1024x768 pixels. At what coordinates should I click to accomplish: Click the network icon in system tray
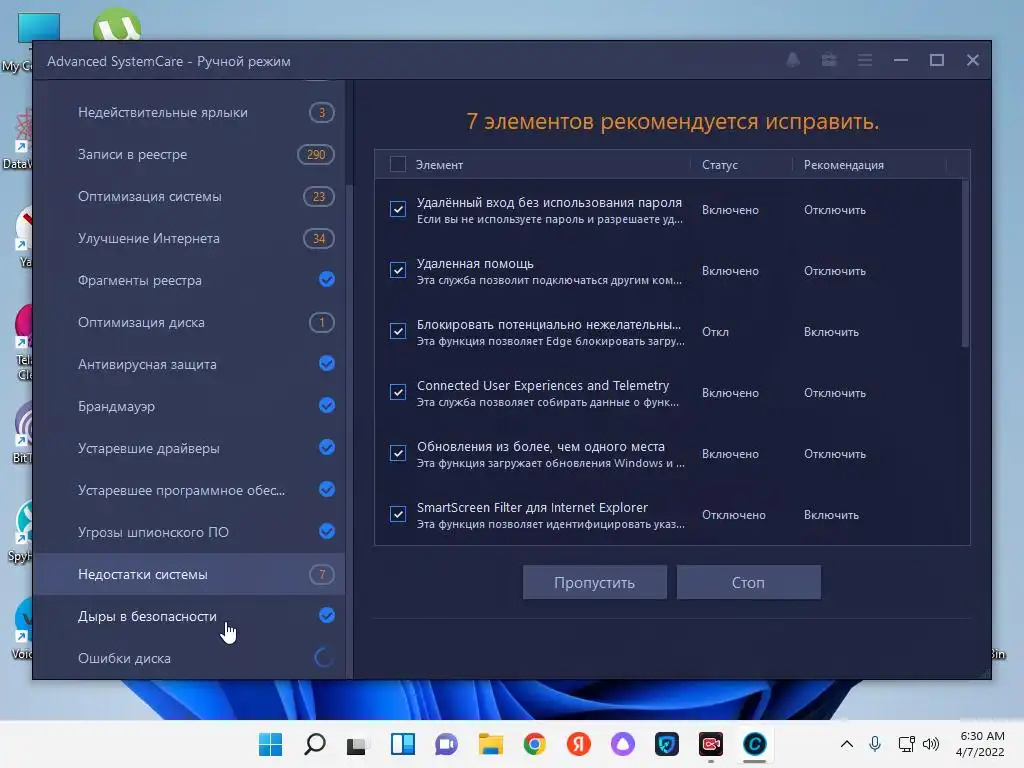pos(906,743)
